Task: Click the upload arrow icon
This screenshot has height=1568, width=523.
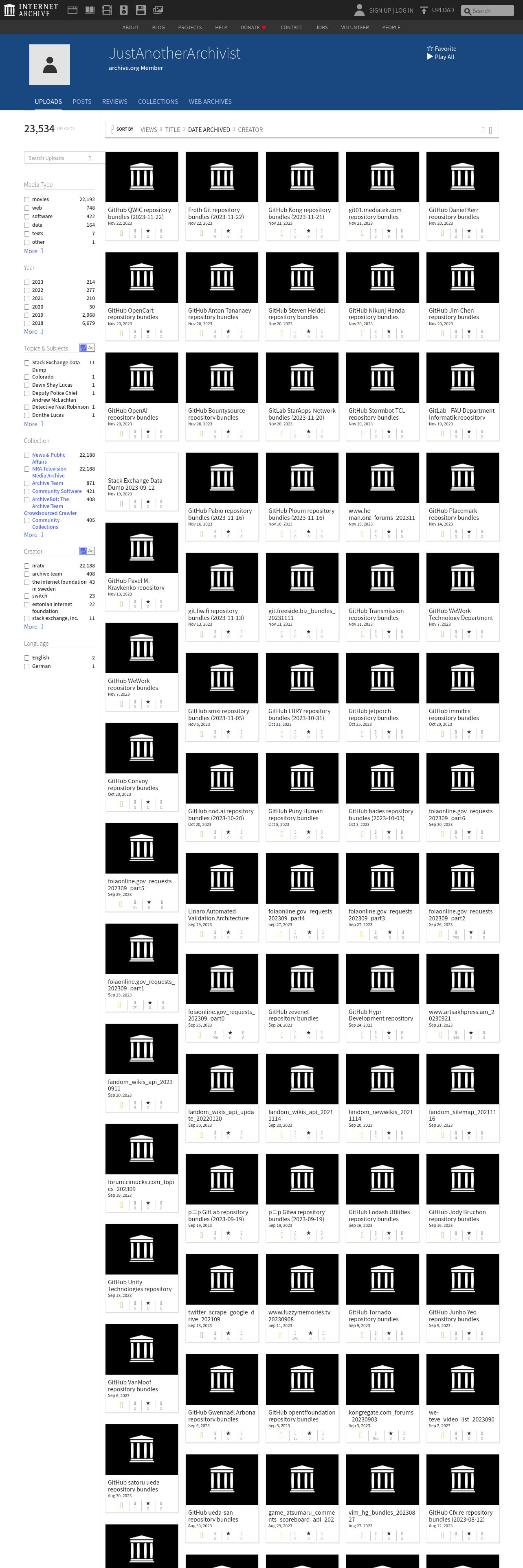Action: [424, 10]
